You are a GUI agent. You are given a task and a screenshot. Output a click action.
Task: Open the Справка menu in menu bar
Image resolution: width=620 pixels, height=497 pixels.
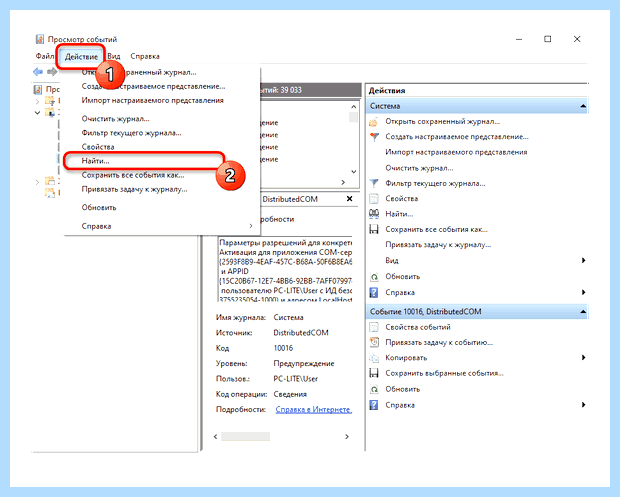point(145,56)
